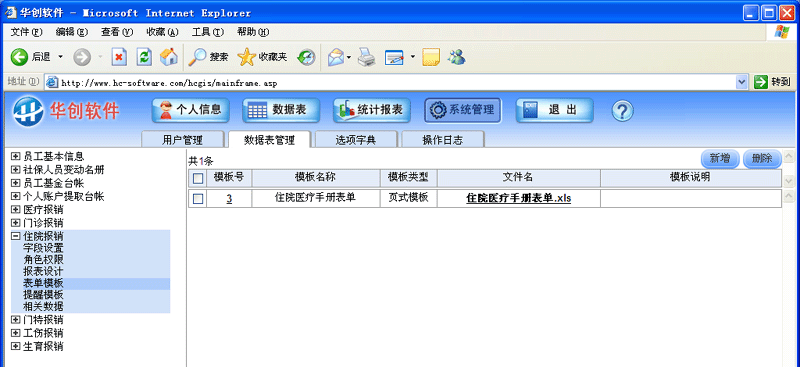Stop page loading with red X icon

pos(119,57)
